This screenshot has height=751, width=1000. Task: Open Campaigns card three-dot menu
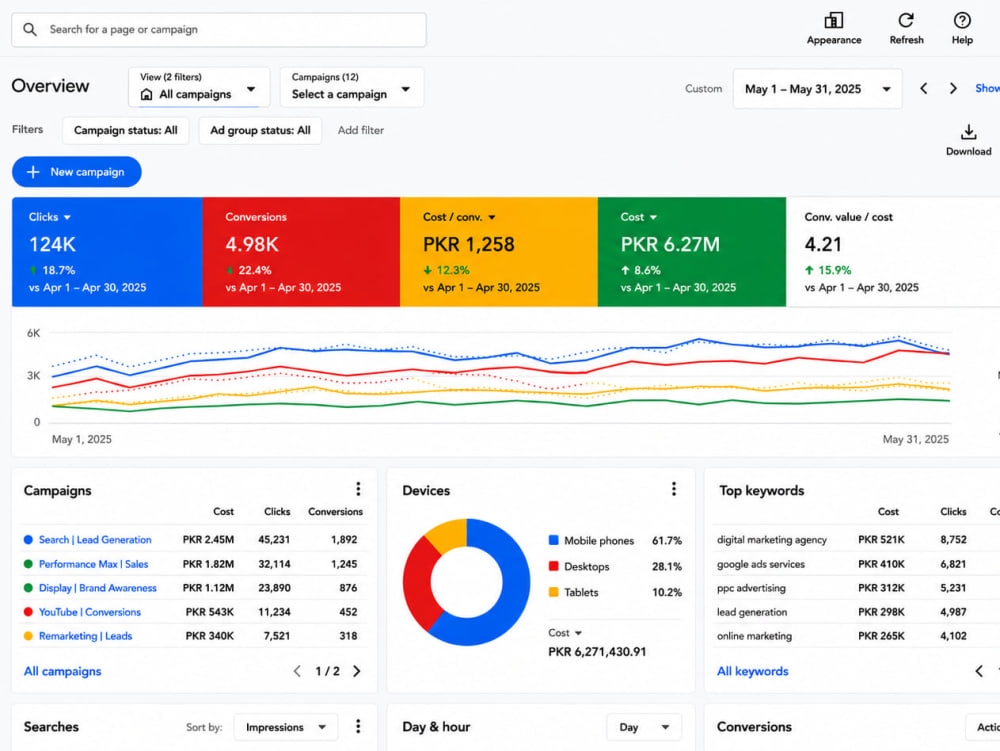pyautogui.click(x=358, y=489)
